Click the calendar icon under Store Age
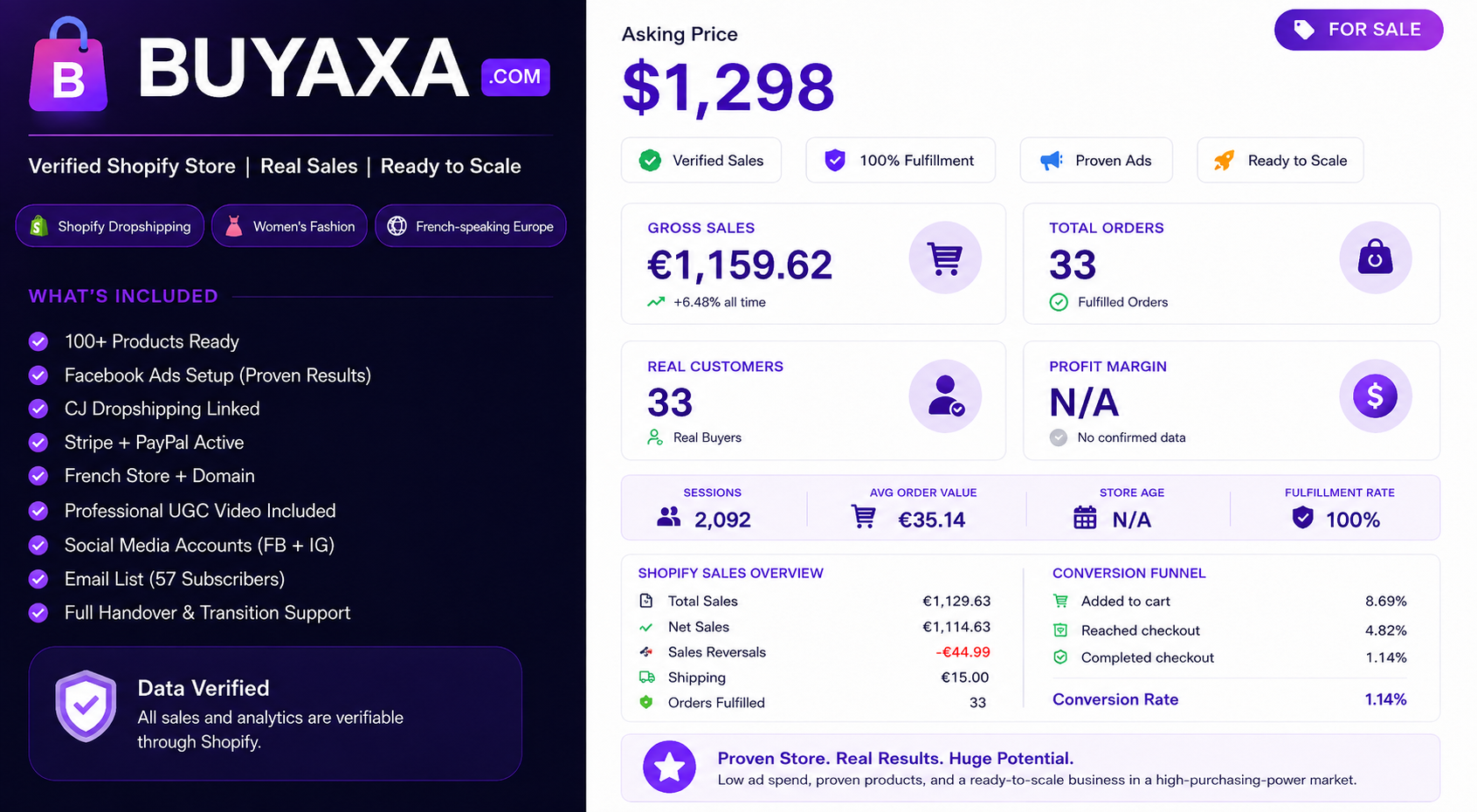The width and height of the screenshot is (1477, 812). tap(1085, 518)
